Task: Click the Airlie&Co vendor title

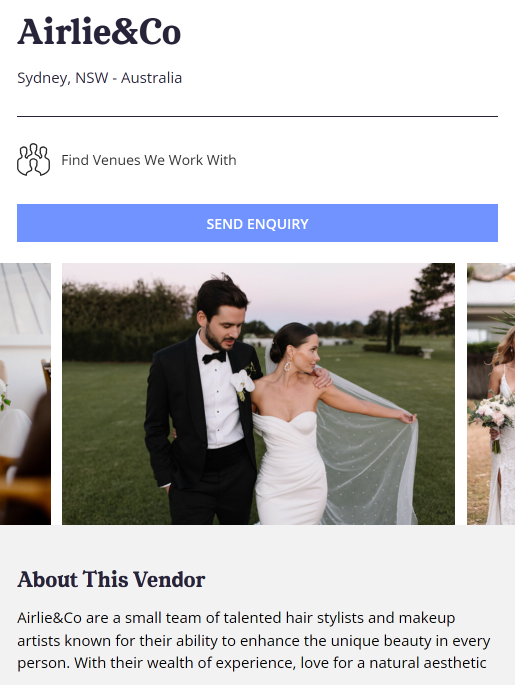Action: (99, 32)
